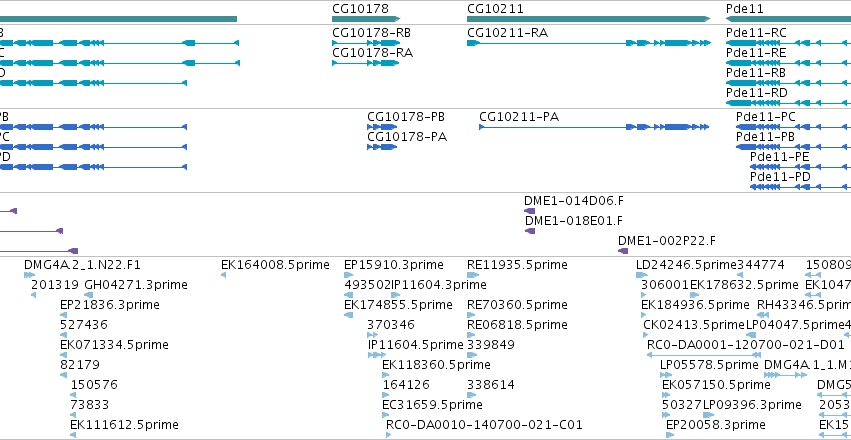Viewport: 851px width, 440px height.
Task: Click the CG10211 gene span
Action: 588,19
